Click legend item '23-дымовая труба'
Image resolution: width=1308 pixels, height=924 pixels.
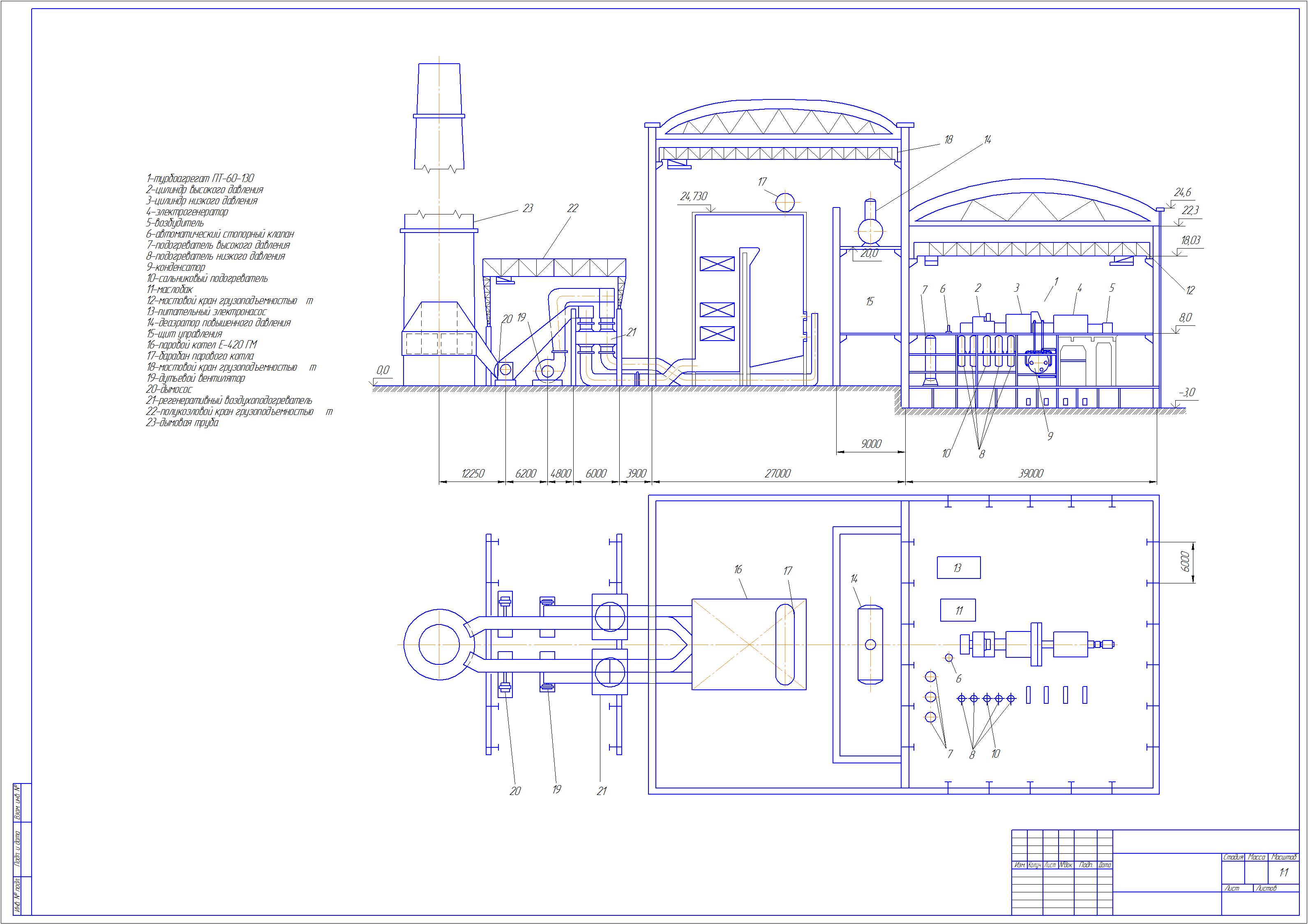pyautogui.click(x=182, y=423)
